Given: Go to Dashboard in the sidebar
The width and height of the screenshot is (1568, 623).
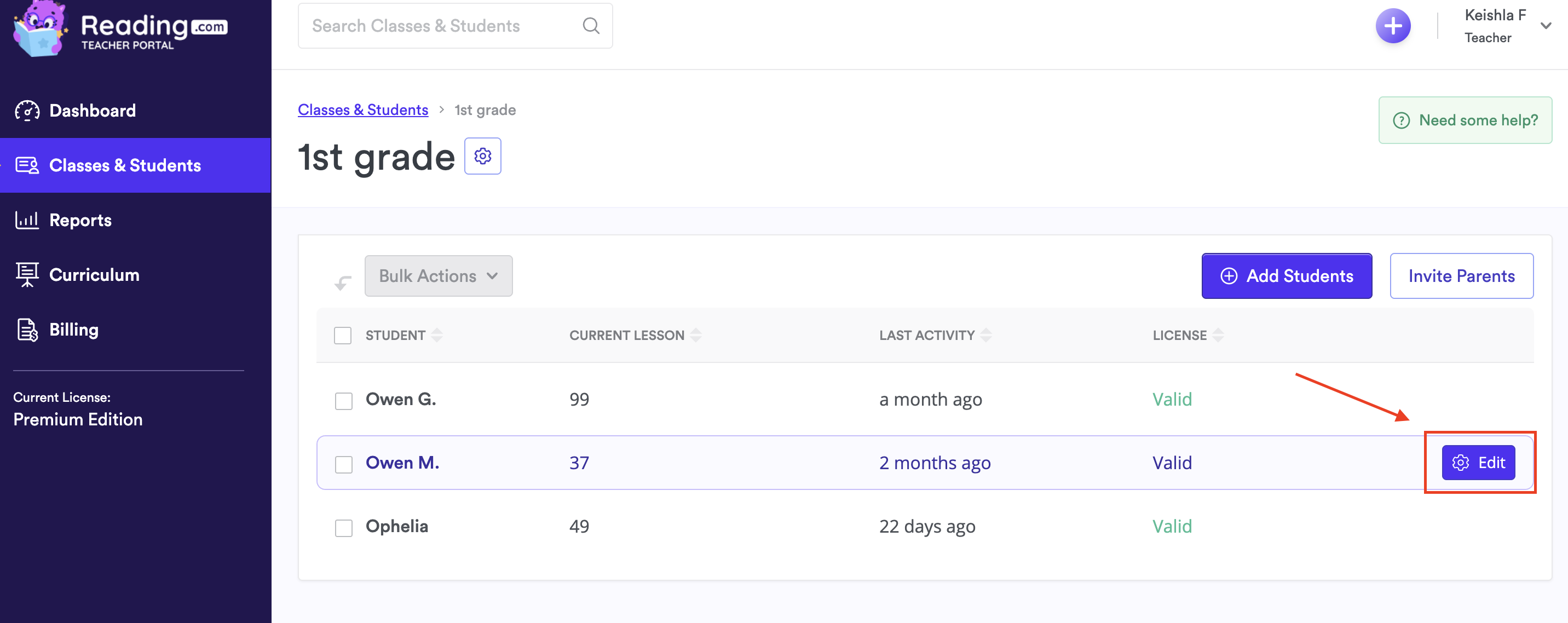Looking at the screenshot, I should pos(93,111).
